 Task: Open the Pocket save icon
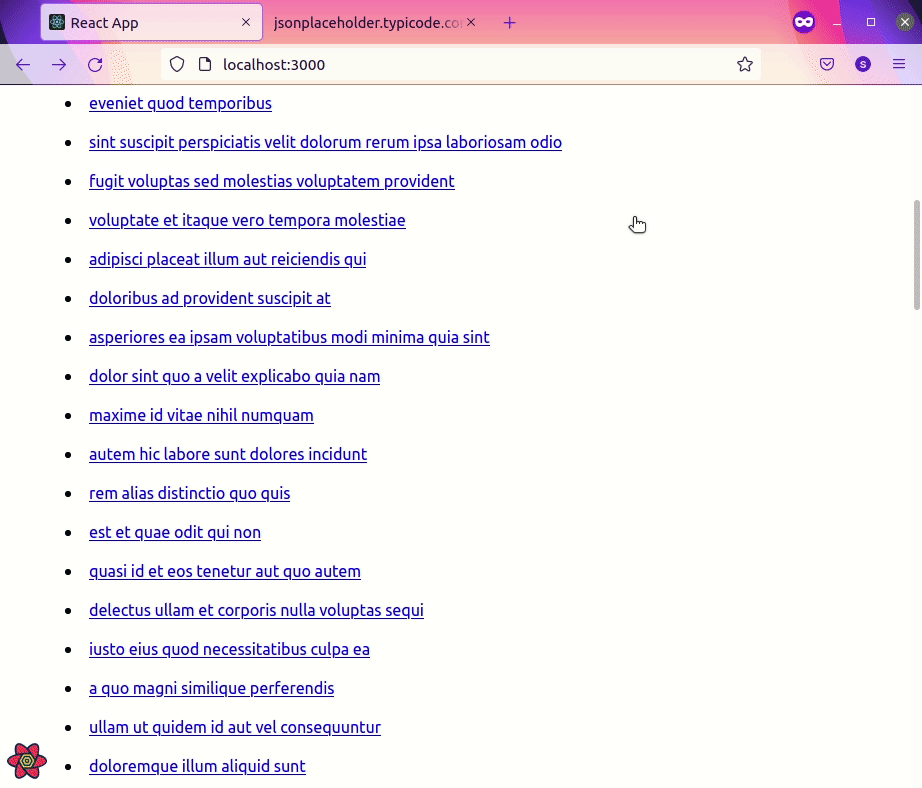[827, 64]
